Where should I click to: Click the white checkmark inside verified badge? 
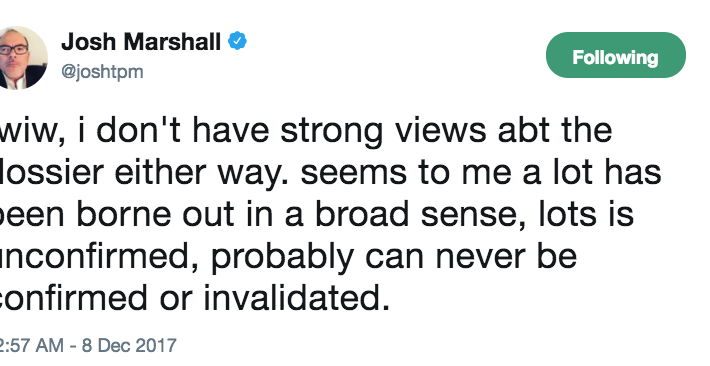[237, 41]
